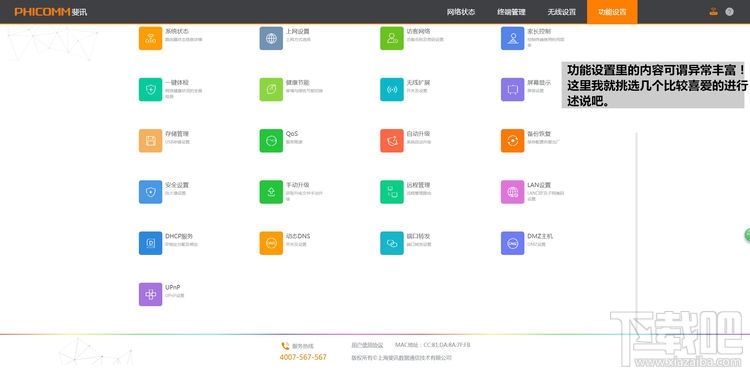
Task: Click the PHICOMM 斐讯 logo
Action: [x=51, y=12]
